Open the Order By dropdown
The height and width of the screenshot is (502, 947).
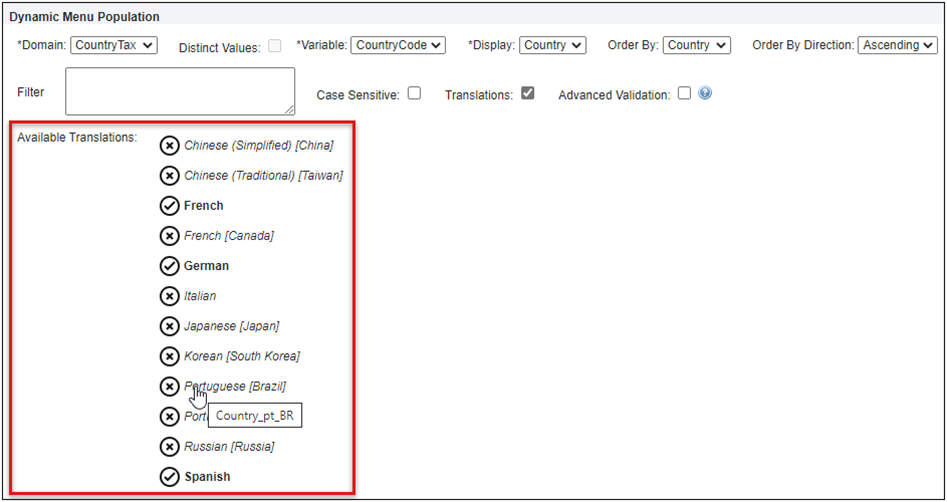[696, 45]
